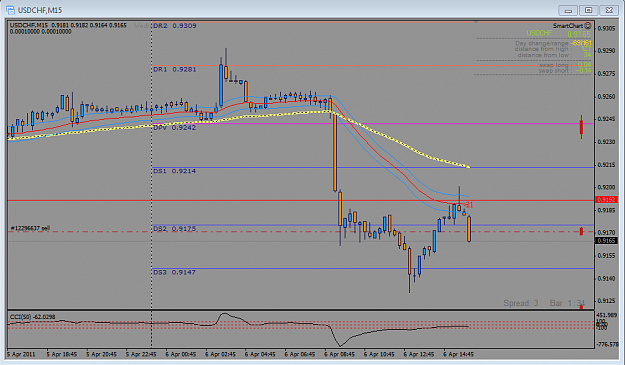This screenshot has width=625, height=365.
Task: Select the DR1 0.9281 resistance label
Action: 175,69
